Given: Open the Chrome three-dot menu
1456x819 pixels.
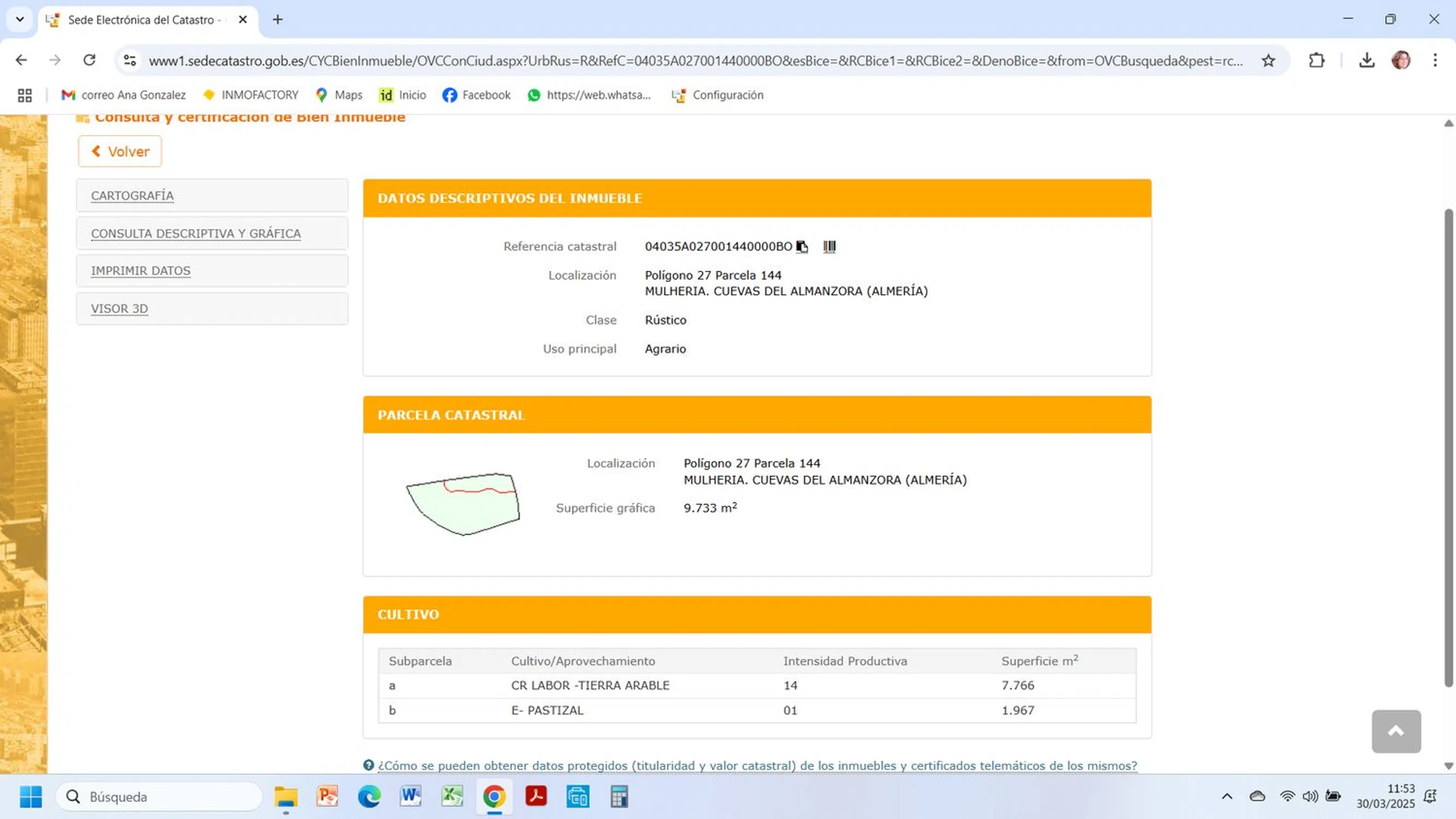Looking at the screenshot, I should point(1435,61).
